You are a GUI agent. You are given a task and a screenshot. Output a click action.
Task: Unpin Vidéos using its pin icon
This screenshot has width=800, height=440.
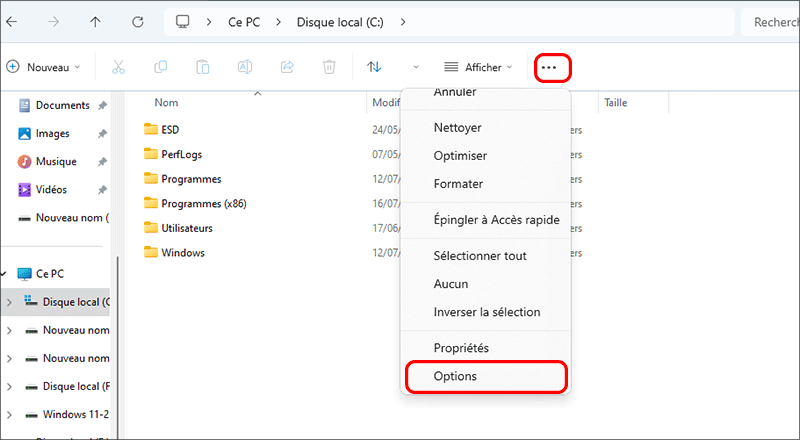[x=102, y=190]
